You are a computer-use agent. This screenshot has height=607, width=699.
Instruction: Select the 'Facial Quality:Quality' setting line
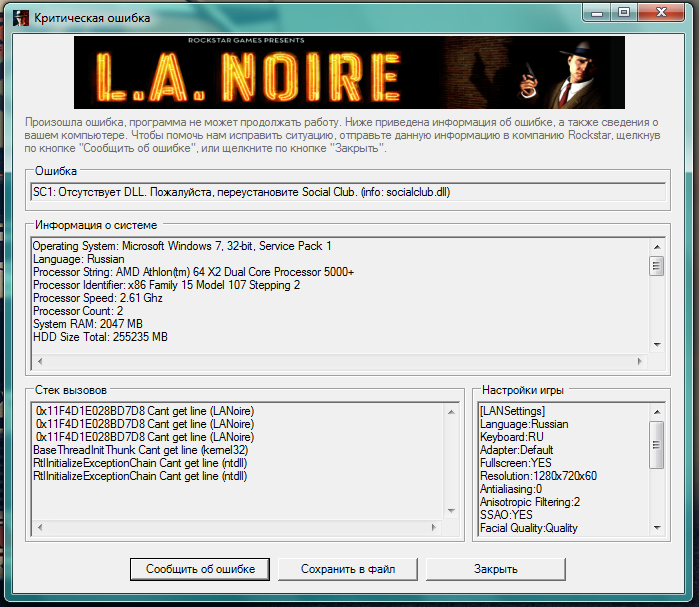click(x=529, y=528)
